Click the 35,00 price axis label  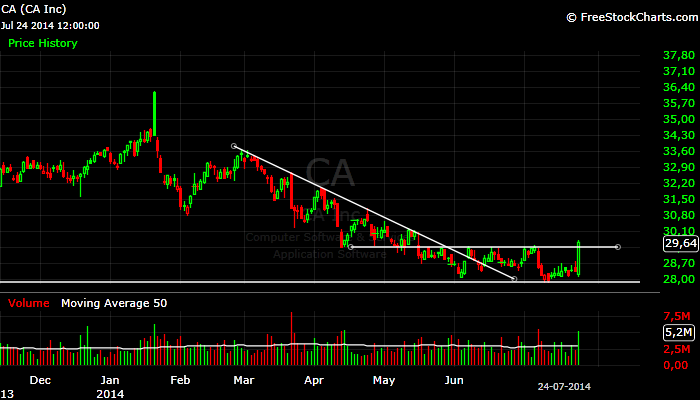tap(679, 119)
